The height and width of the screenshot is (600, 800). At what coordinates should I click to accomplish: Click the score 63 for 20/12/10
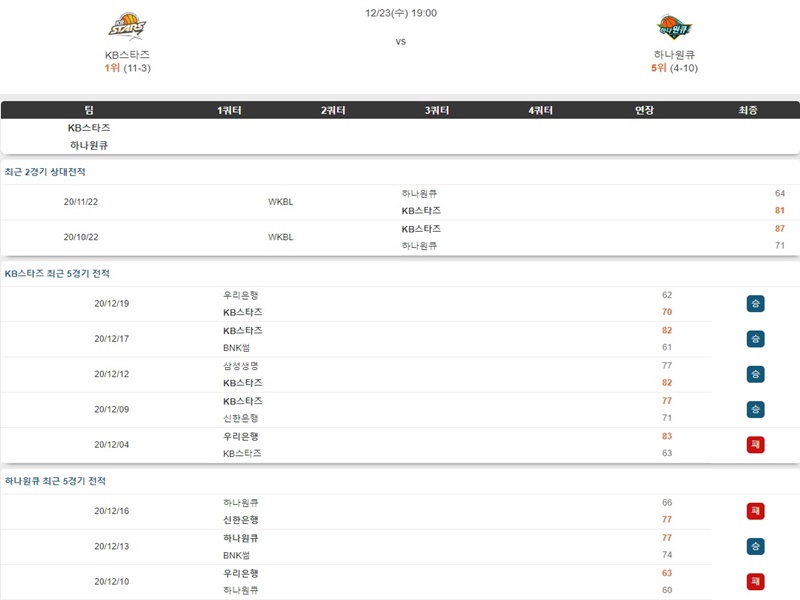point(667,573)
